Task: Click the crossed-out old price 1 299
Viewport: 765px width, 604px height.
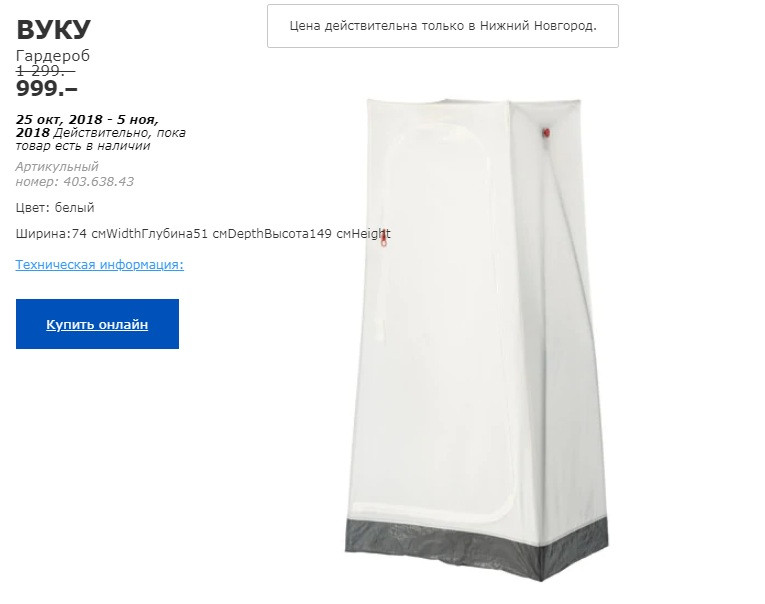Action: (x=45, y=71)
